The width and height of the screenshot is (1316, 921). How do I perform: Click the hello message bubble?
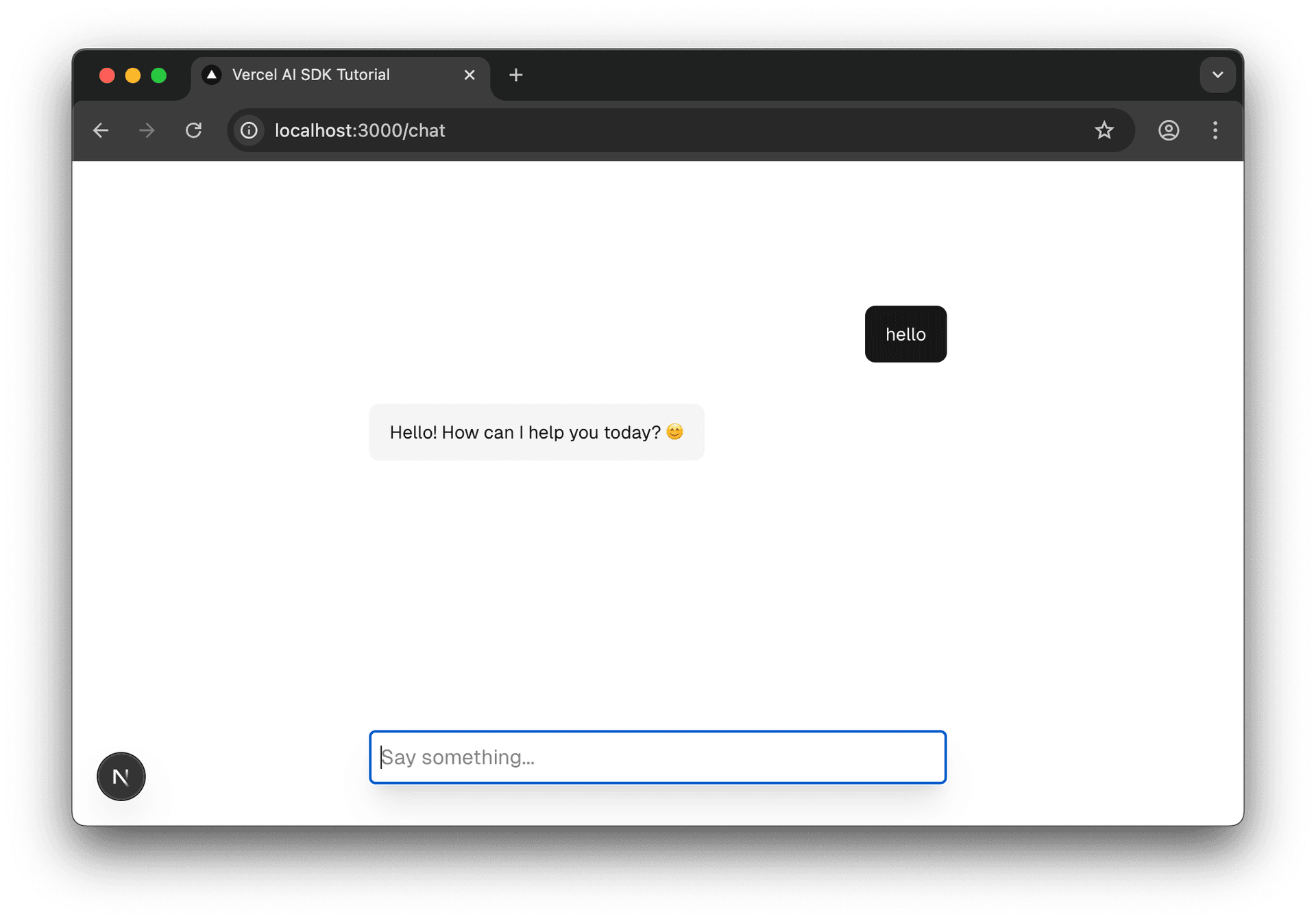tap(905, 334)
